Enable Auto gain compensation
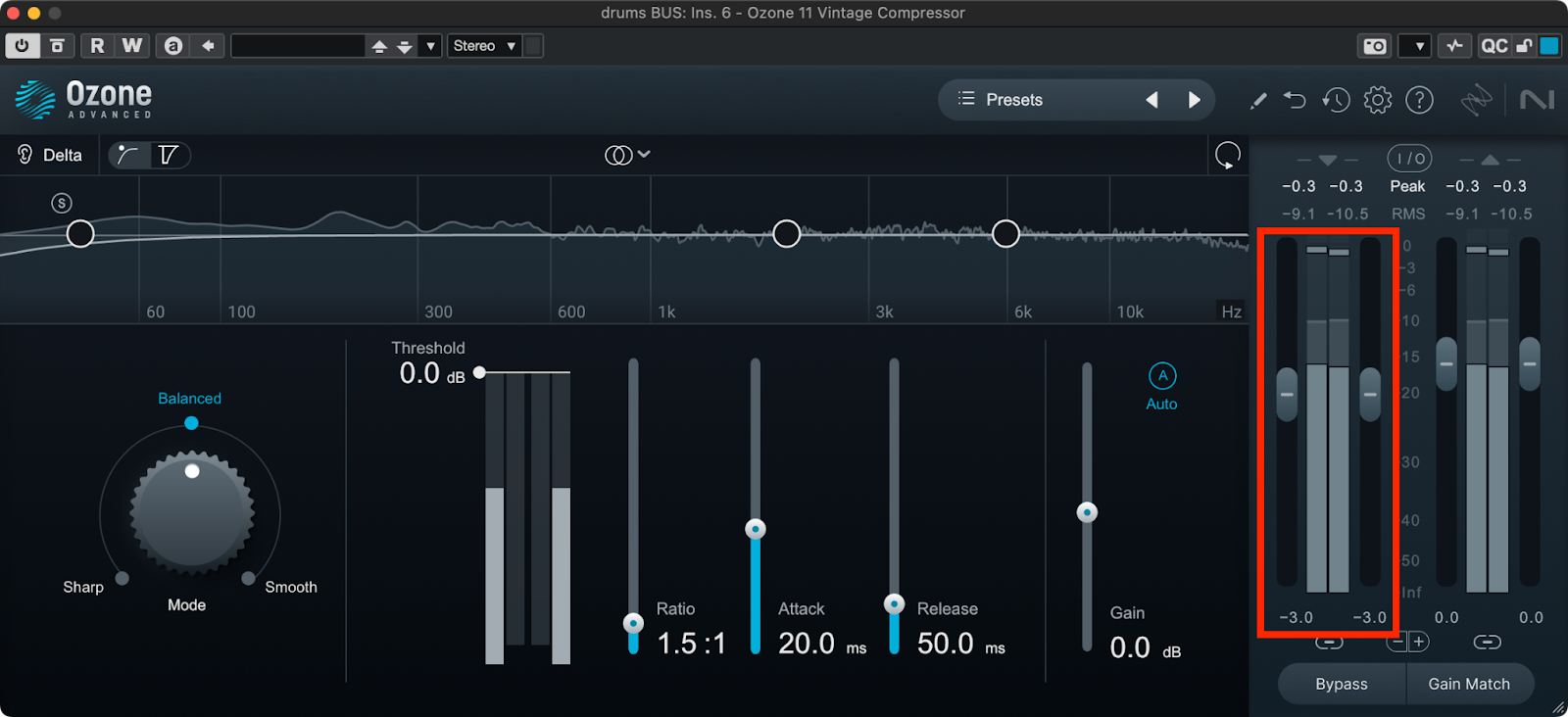The width and height of the screenshot is (1568, 717). coord(1162,376)
